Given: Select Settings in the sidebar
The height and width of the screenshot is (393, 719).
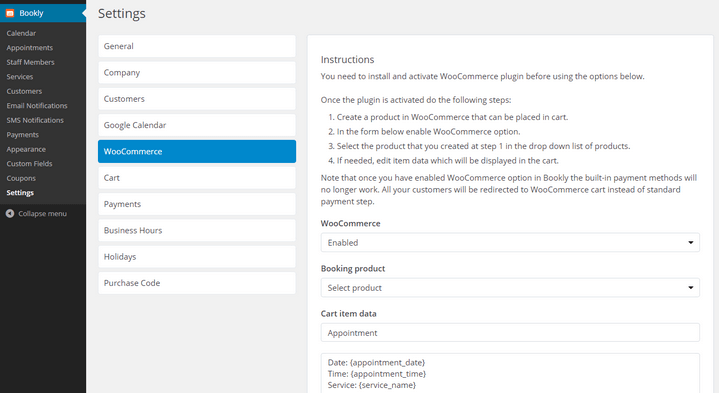Looking at the screenshot, I should [x=20, y=193].
